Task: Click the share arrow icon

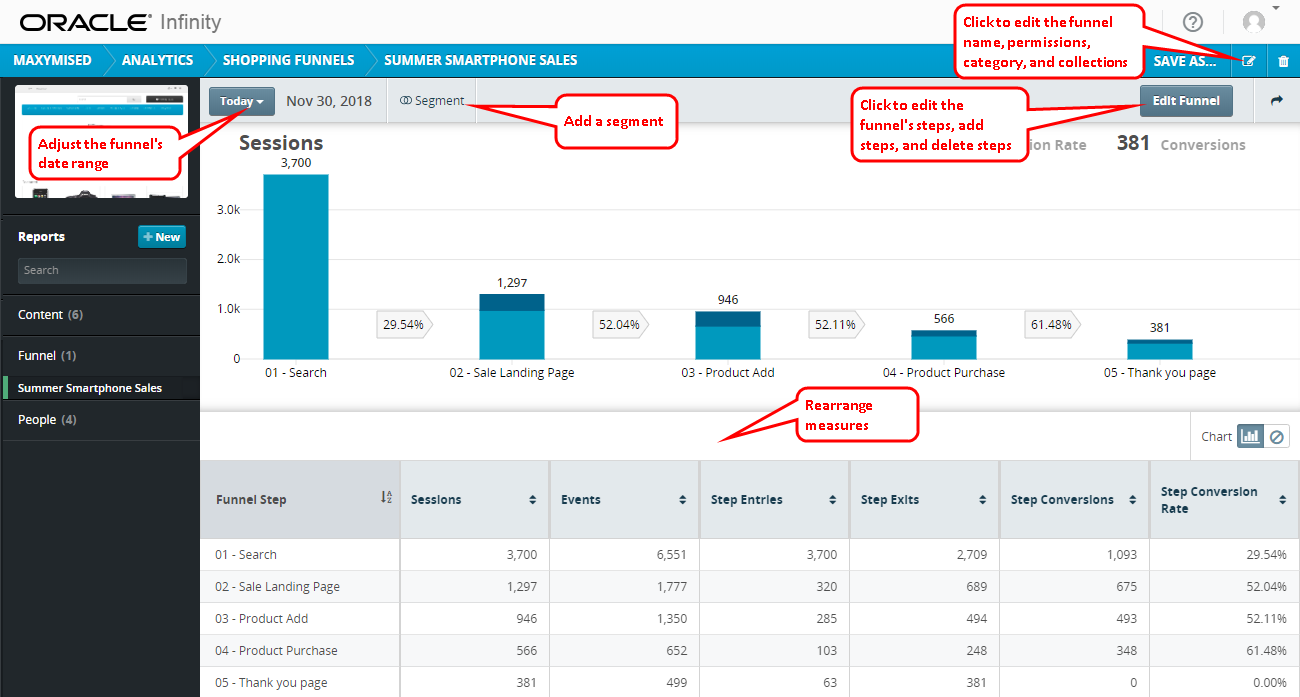Action: [1276, 101]
